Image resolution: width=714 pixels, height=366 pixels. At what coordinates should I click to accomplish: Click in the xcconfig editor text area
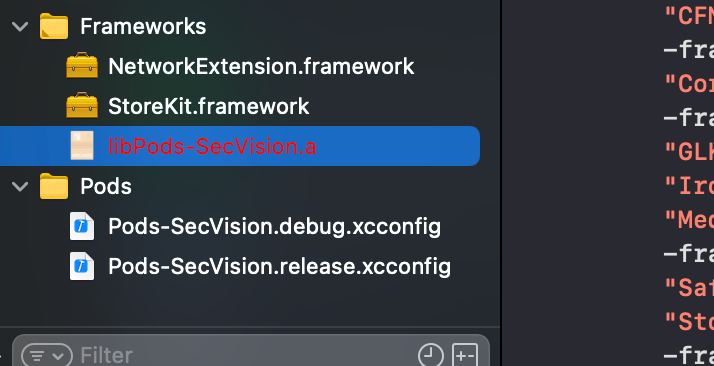coord(608,182)
